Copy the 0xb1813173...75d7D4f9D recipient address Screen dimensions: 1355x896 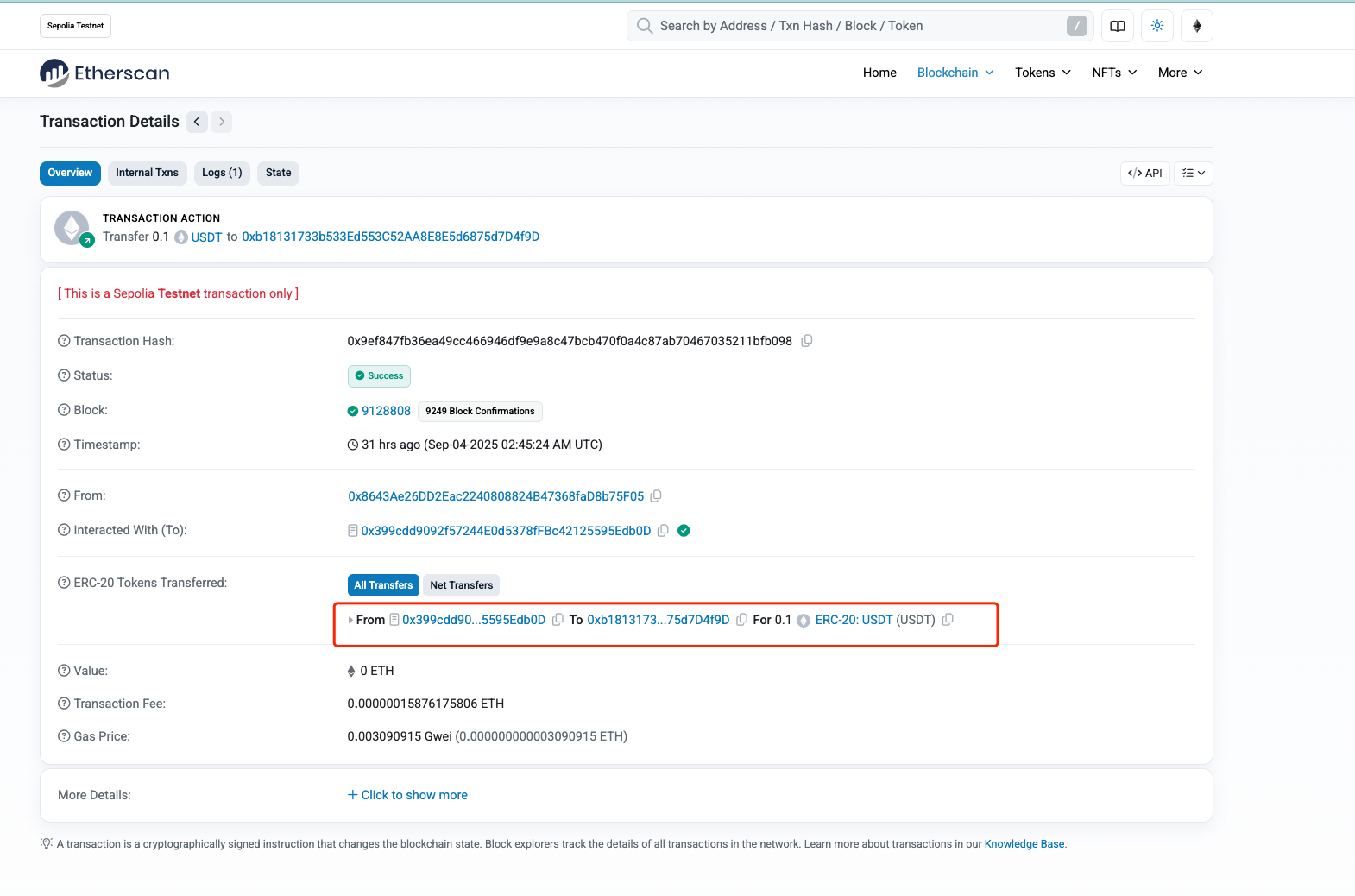point(741,620)
